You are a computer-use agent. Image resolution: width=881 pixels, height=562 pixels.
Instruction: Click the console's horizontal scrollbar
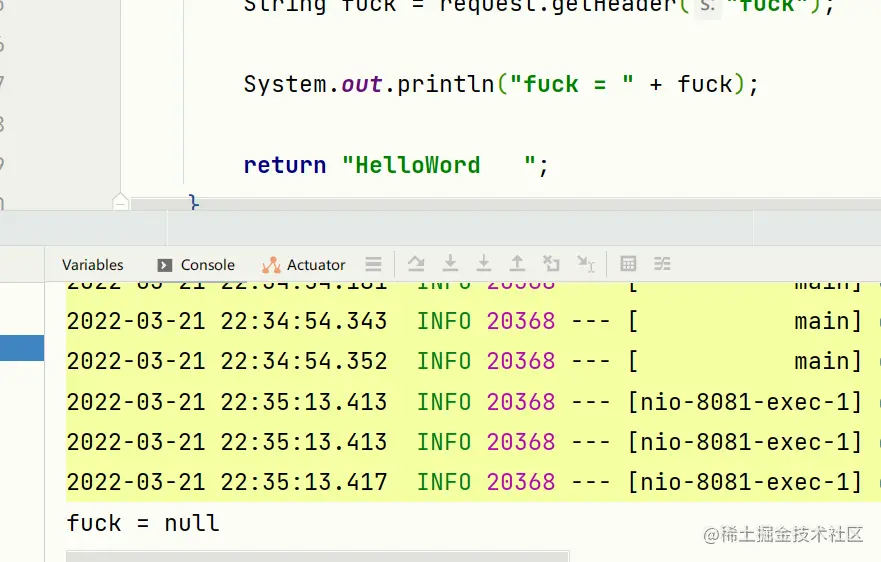318,556
